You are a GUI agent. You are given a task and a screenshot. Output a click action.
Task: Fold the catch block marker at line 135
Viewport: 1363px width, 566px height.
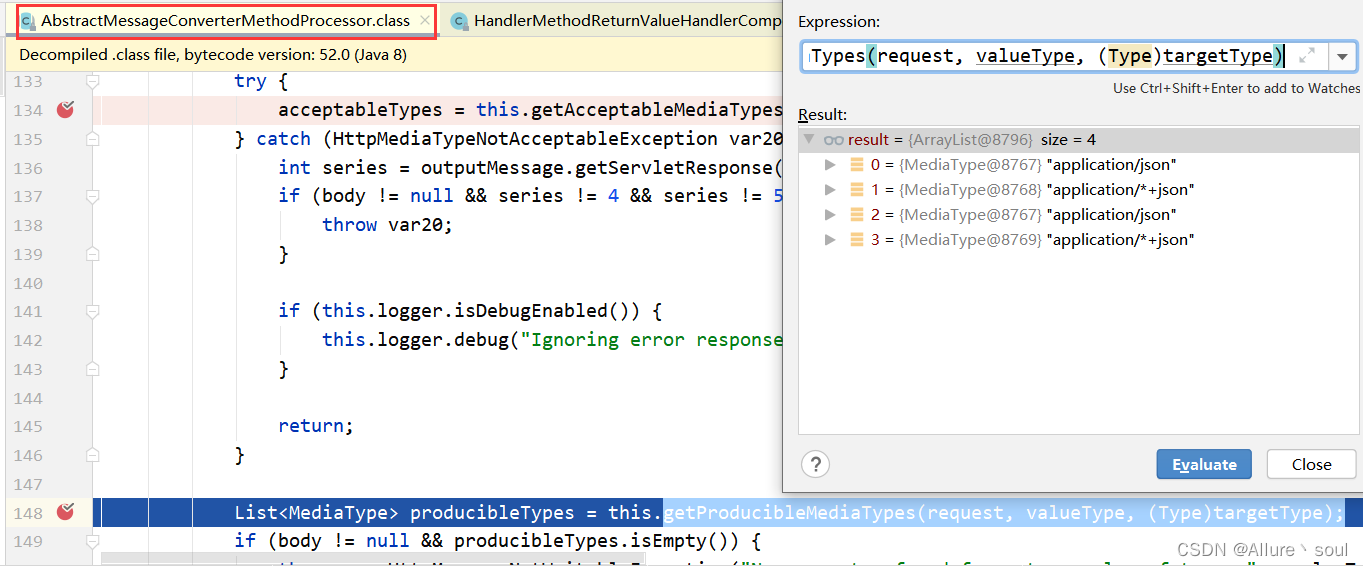[93, 139]
